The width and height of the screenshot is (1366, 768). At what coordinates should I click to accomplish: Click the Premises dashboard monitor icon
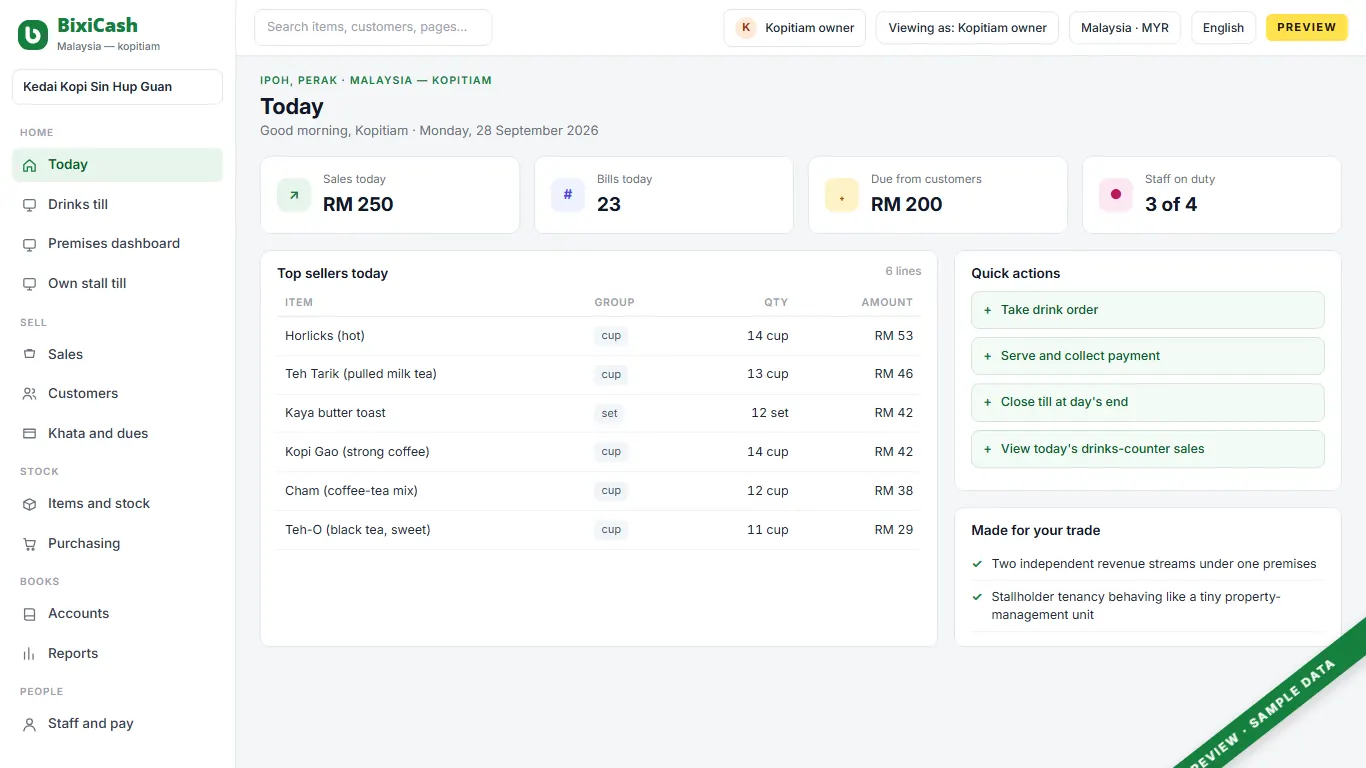coord(29,244)
